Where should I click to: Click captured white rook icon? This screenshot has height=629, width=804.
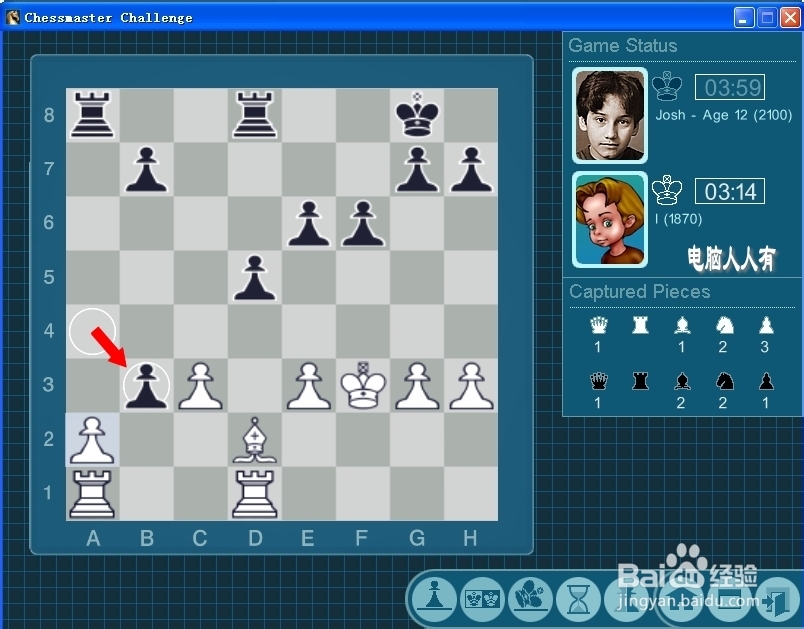point(640,325)
